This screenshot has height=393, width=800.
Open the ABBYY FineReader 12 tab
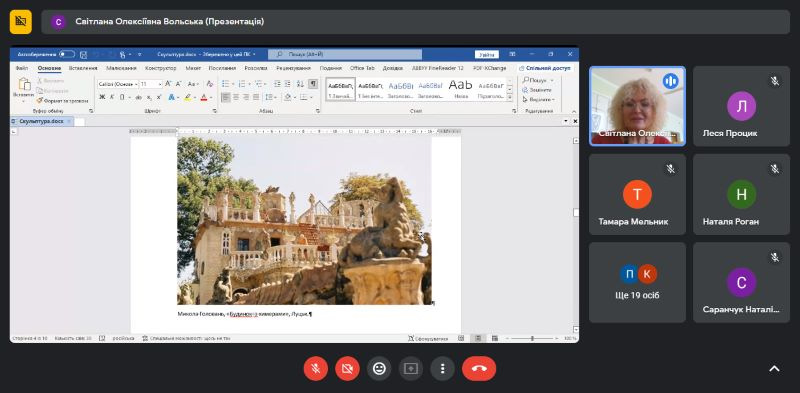click(x=438, y=68)
